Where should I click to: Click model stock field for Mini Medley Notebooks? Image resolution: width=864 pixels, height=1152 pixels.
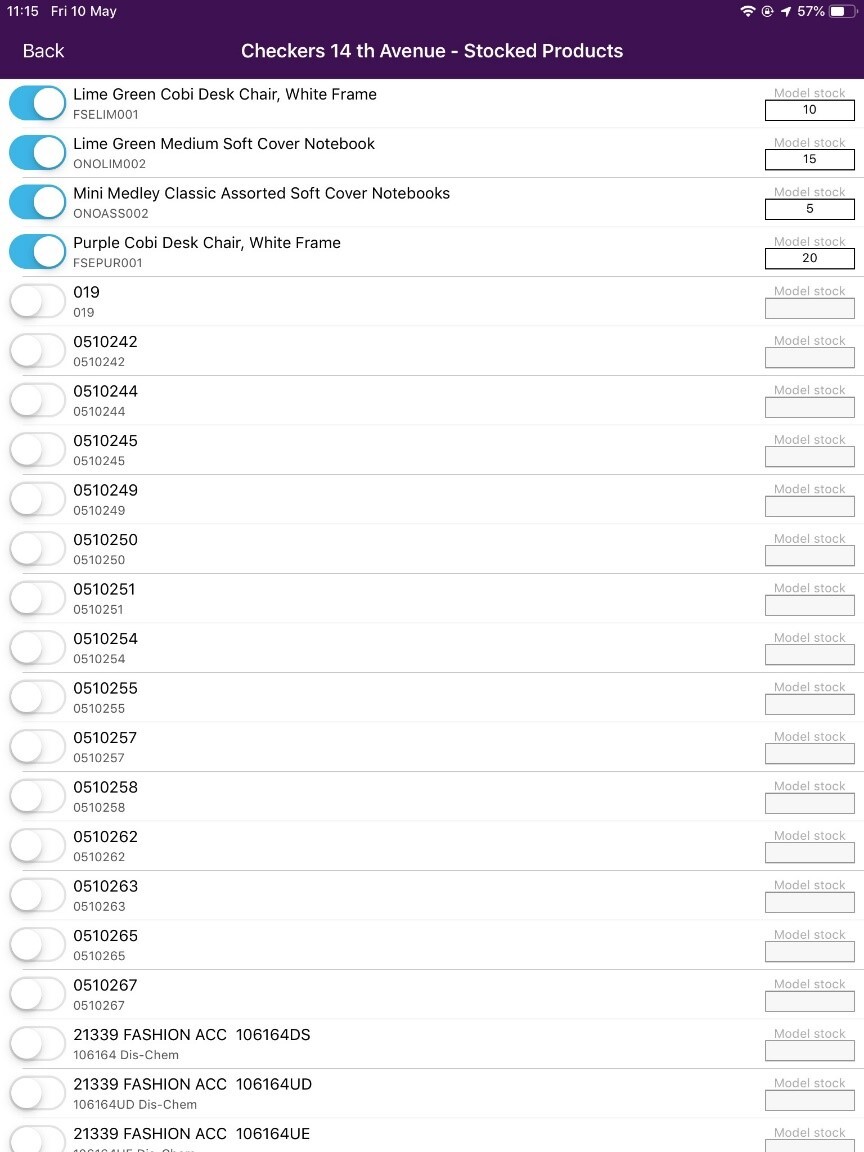click(x=809, y=209)
